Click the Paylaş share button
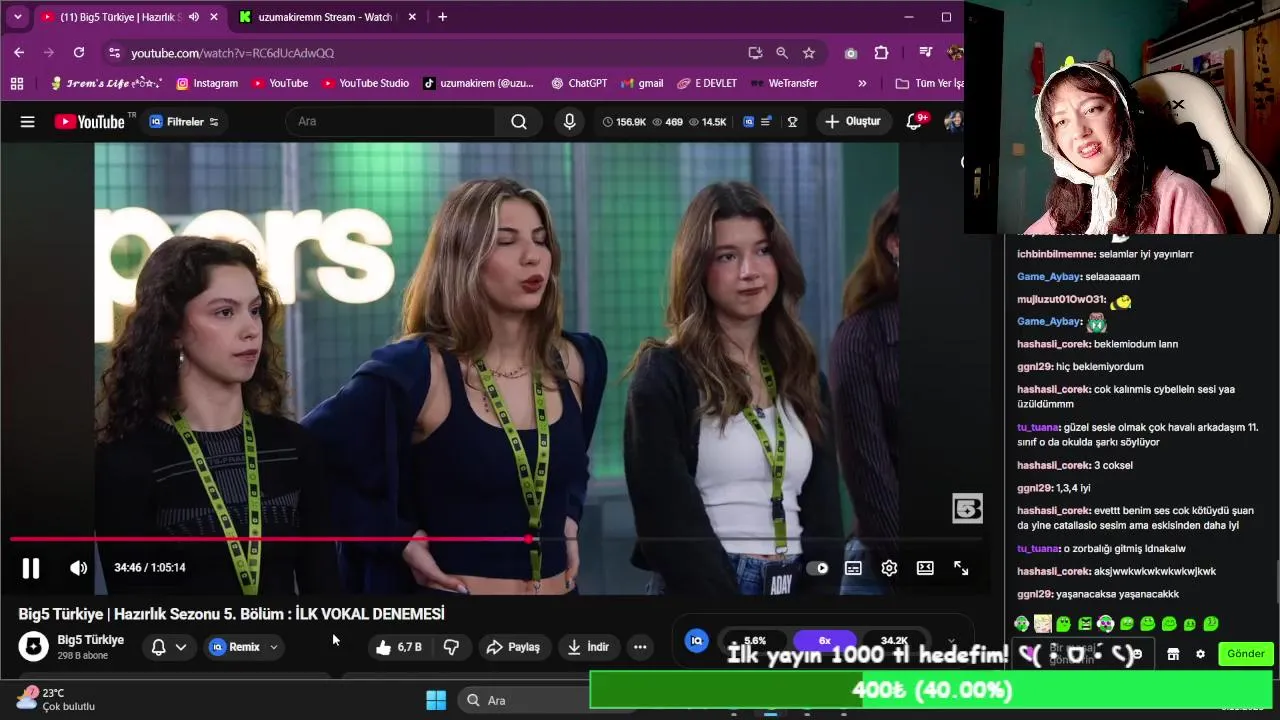This screenshot has height=720, width=1280. [x=512, y=647]
